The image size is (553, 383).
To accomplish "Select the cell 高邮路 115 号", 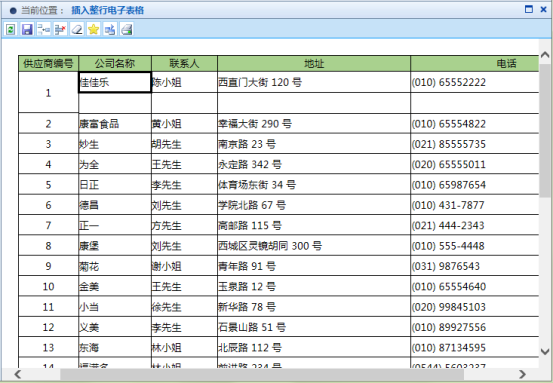I will tap(314, 225).
